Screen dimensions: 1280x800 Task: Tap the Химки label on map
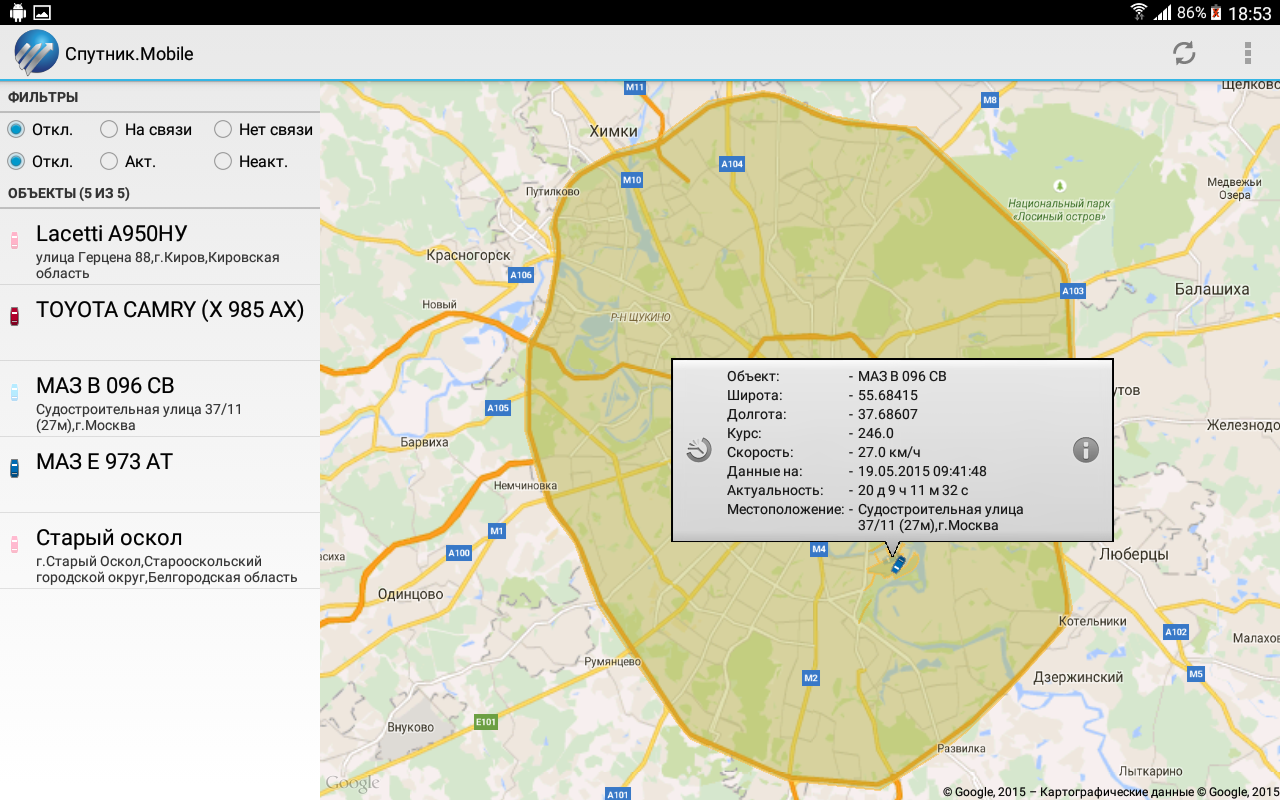pos(613,130)
